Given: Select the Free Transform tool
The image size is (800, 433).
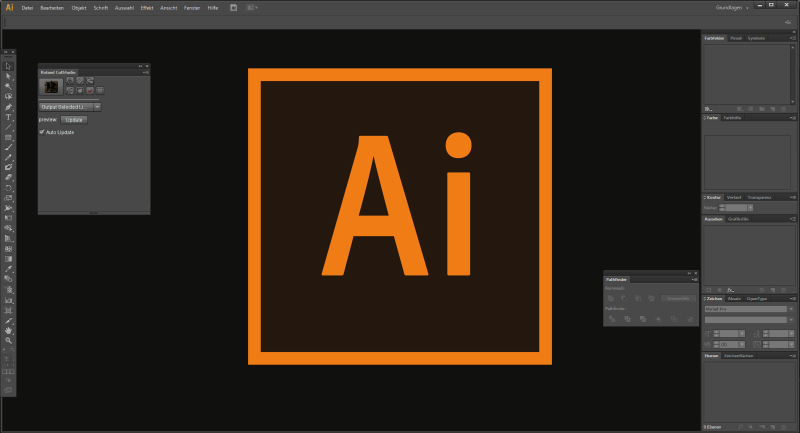Looking at the screenshot, I should (8, 218).
